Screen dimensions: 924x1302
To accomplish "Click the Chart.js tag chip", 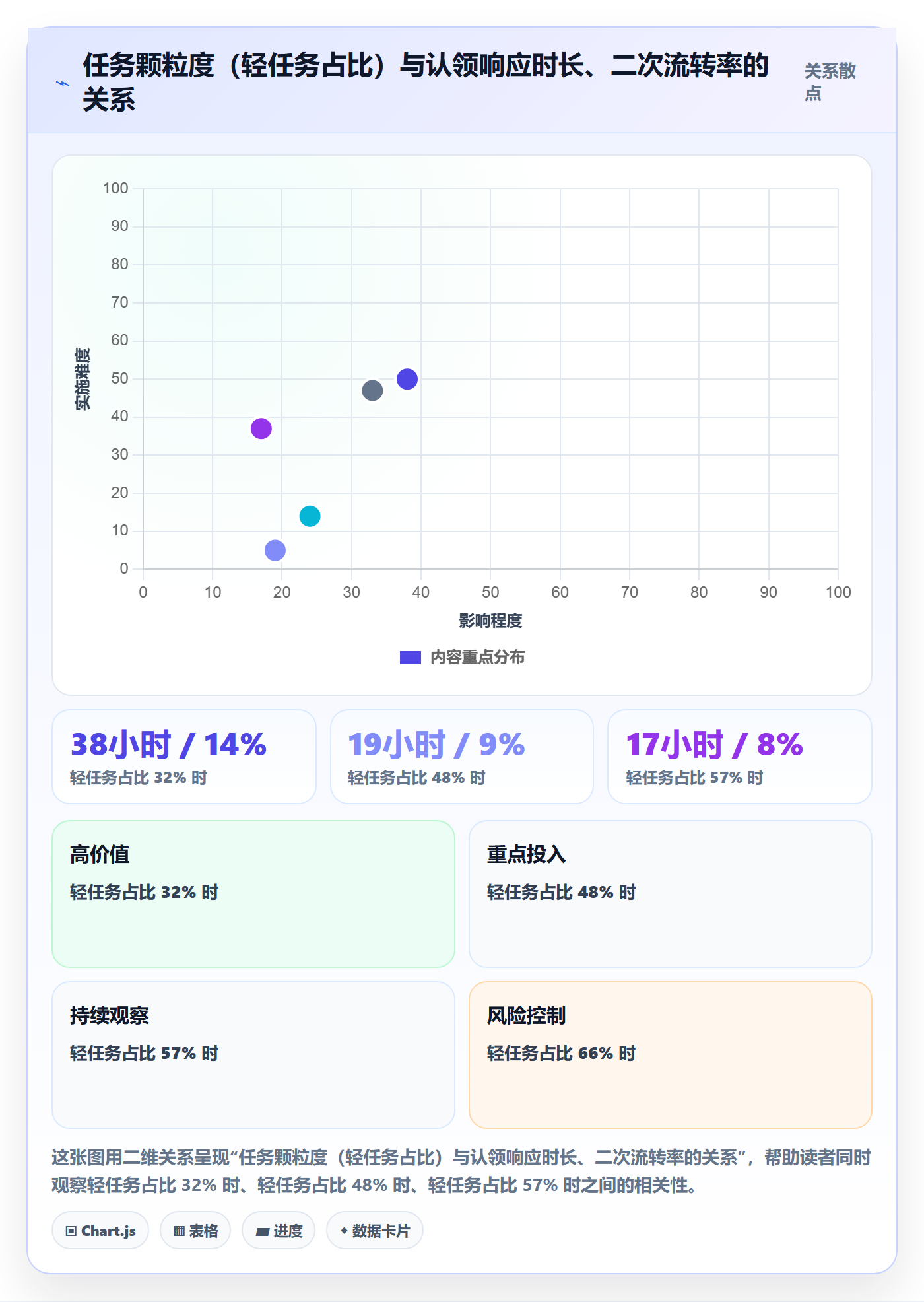I will pyautogui.click(x=100, y=1231).
